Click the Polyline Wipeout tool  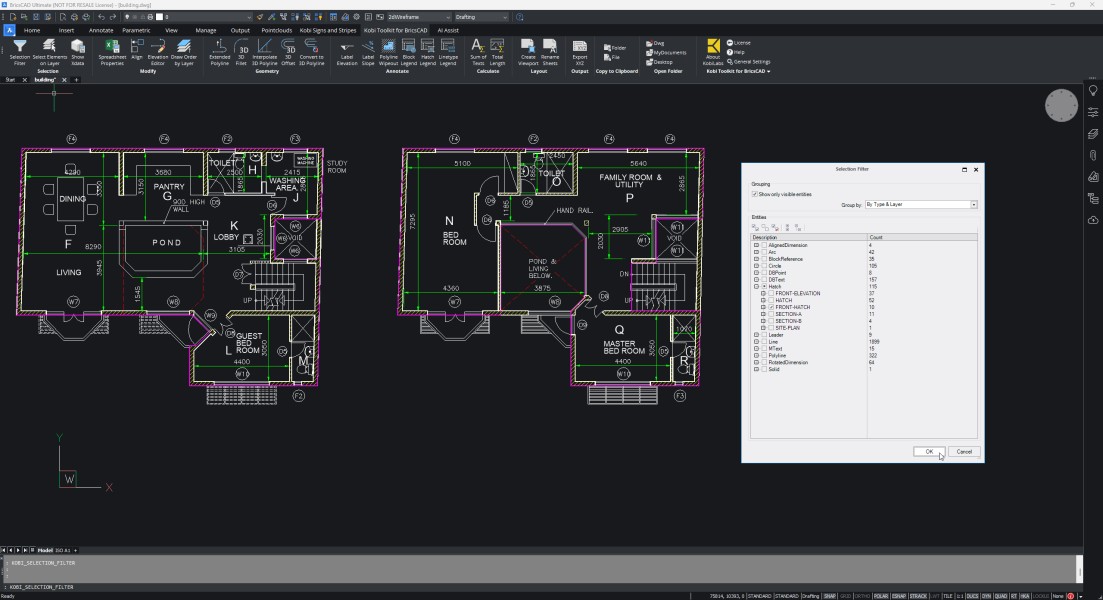click(x=388, y=53)
